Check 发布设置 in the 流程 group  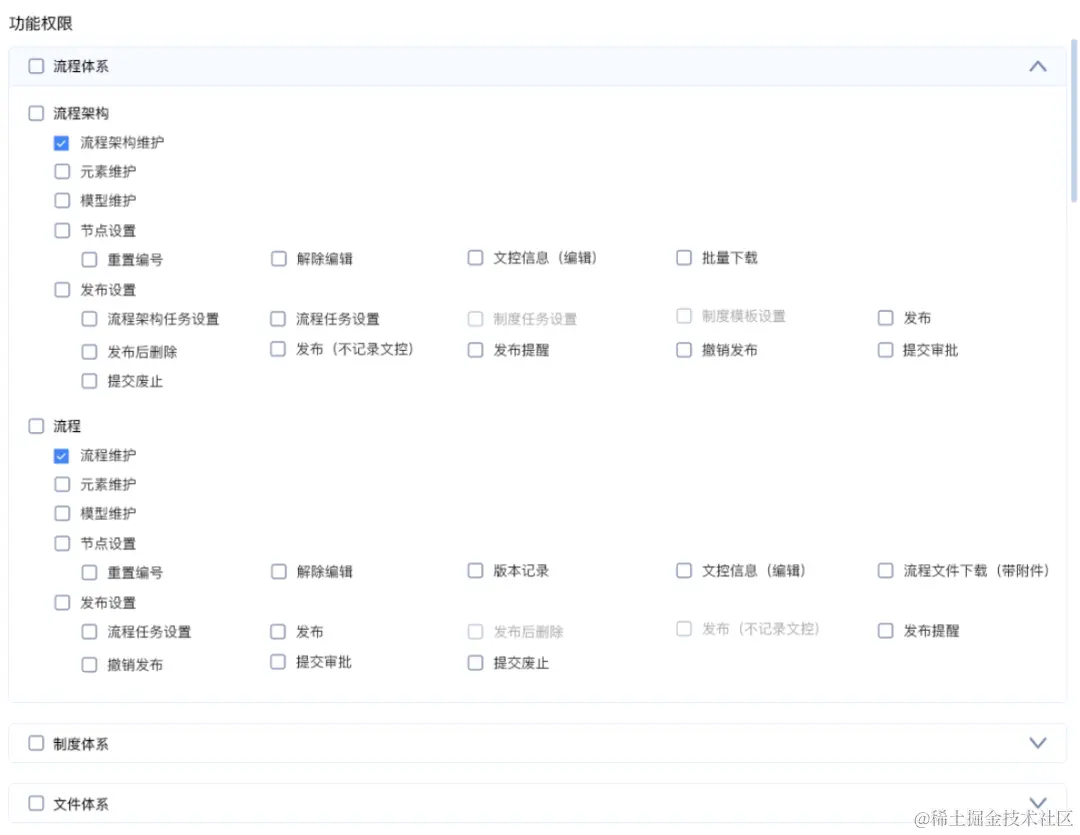pyautogui.click(x=62, y=603)
